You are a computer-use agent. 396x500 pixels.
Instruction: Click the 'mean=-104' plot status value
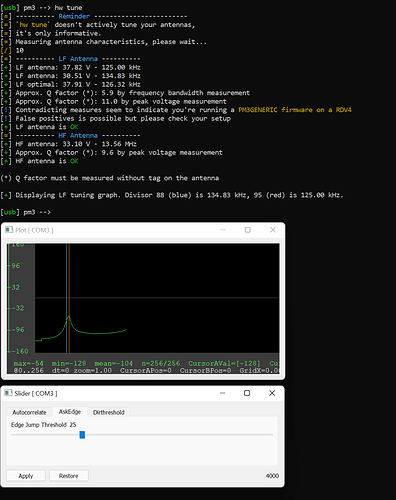click(114, 363)
